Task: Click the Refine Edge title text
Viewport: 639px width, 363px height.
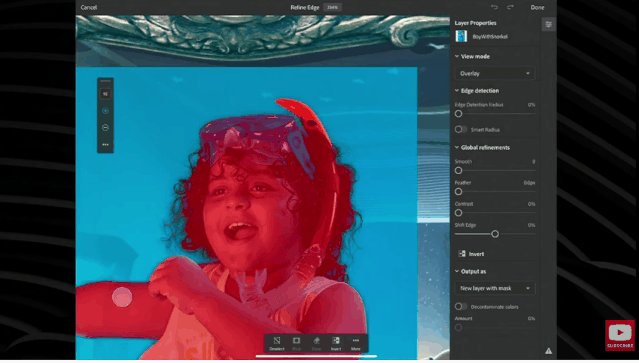Action: point(305,7)
